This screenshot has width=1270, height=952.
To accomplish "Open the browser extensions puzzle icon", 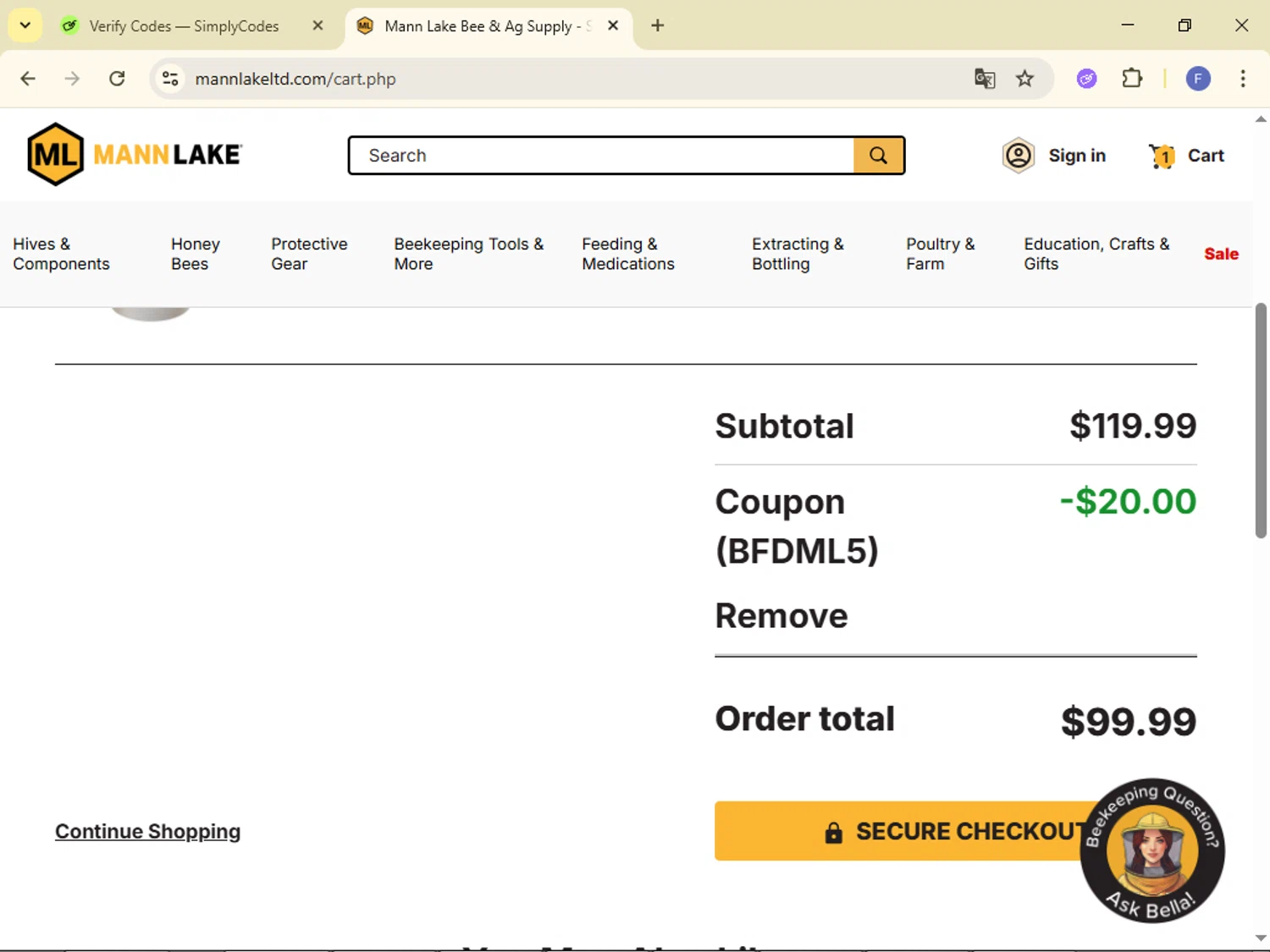I will click(x=1132, y=79).
